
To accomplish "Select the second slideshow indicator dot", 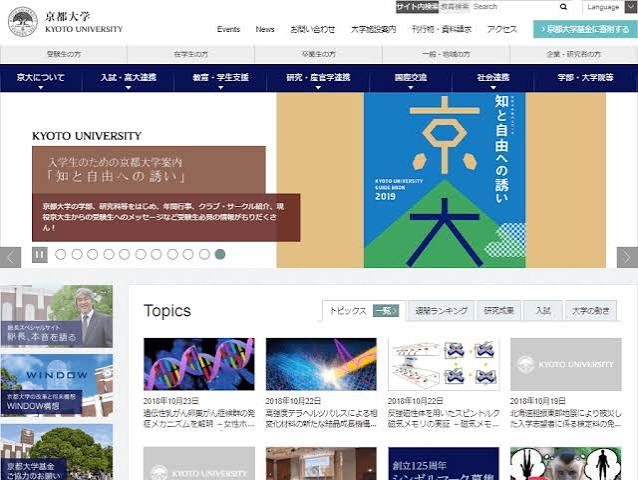I will coord(77,255).
